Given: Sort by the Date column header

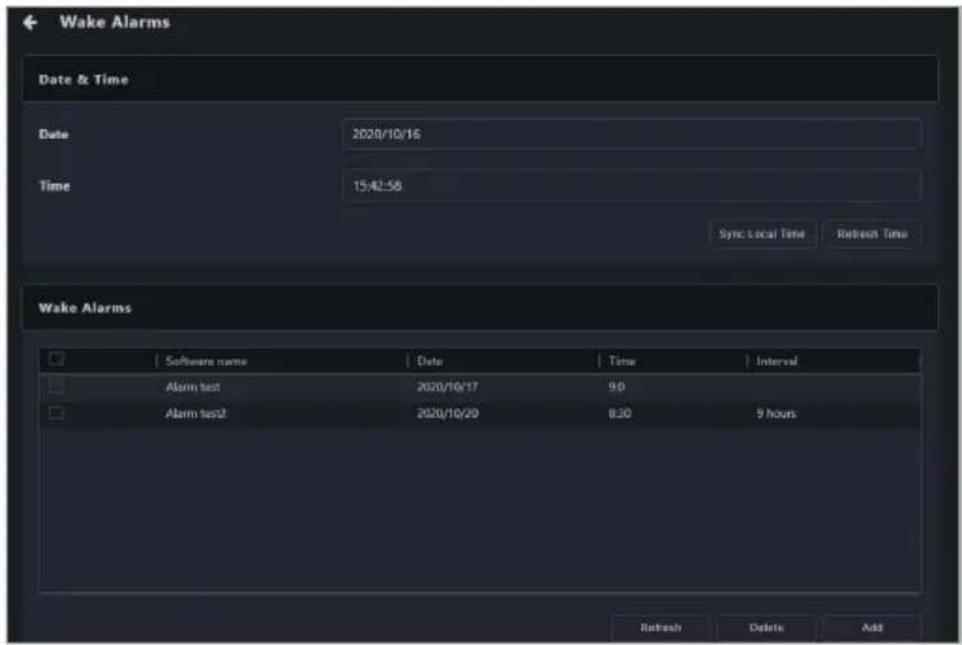Looking at the screenshot, I should (x=430, y=361).
